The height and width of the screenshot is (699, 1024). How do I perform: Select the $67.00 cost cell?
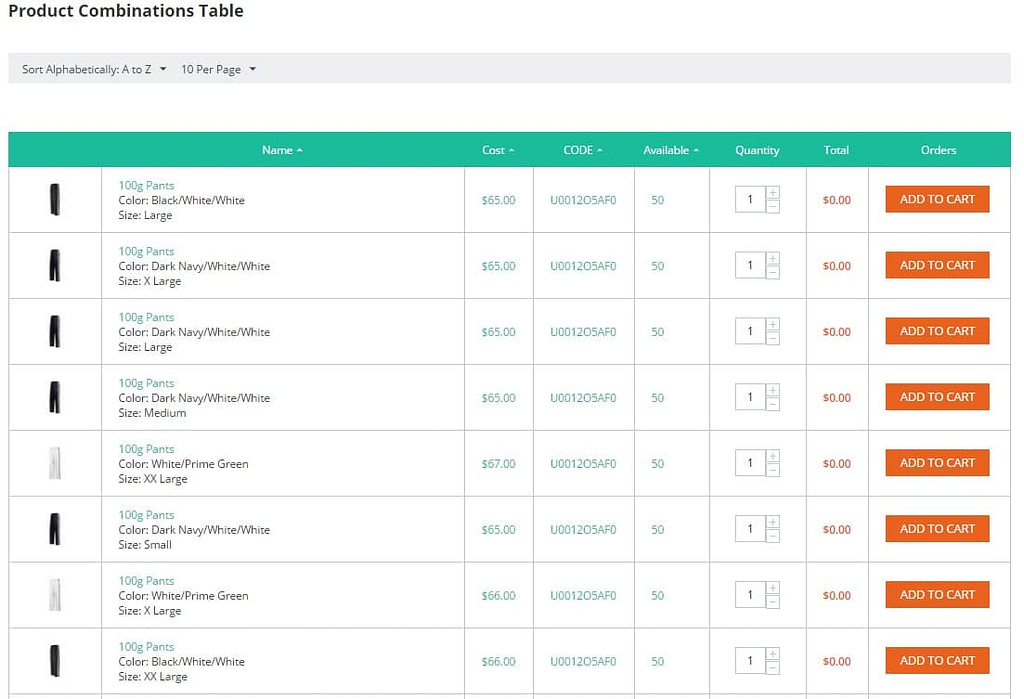point(498,464)
